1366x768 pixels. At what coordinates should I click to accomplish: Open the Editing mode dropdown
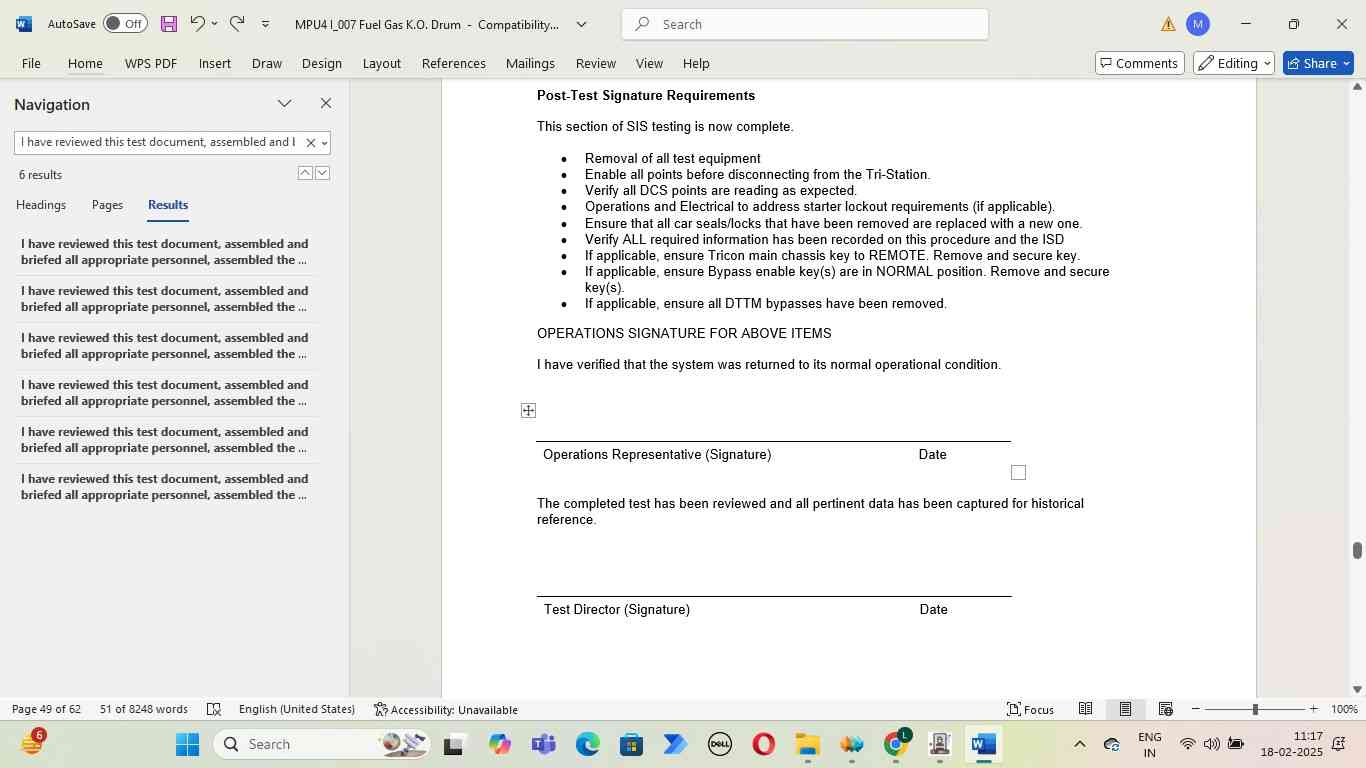[1234, 63]
